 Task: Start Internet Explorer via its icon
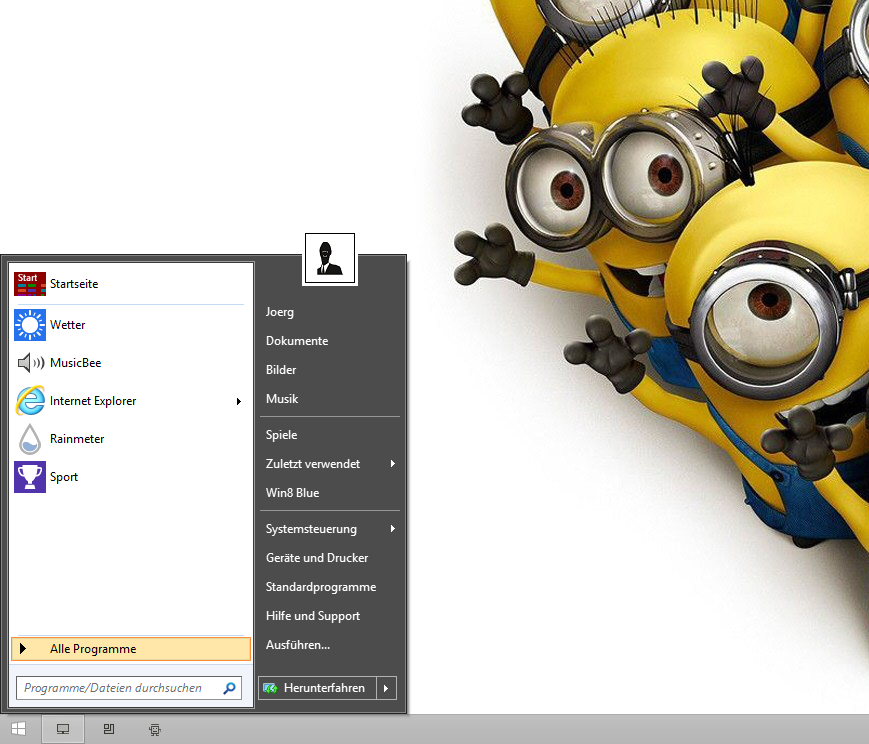[x=30, y=401]
